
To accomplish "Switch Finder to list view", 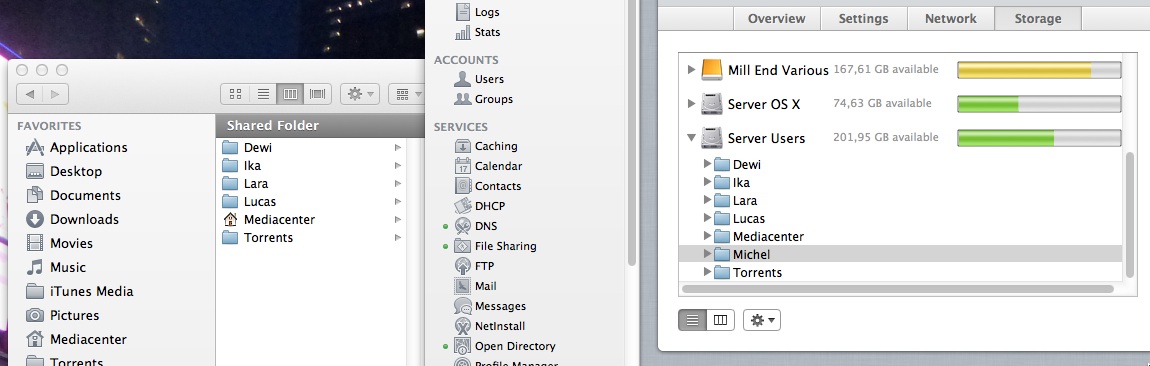I will coord(263,94).
